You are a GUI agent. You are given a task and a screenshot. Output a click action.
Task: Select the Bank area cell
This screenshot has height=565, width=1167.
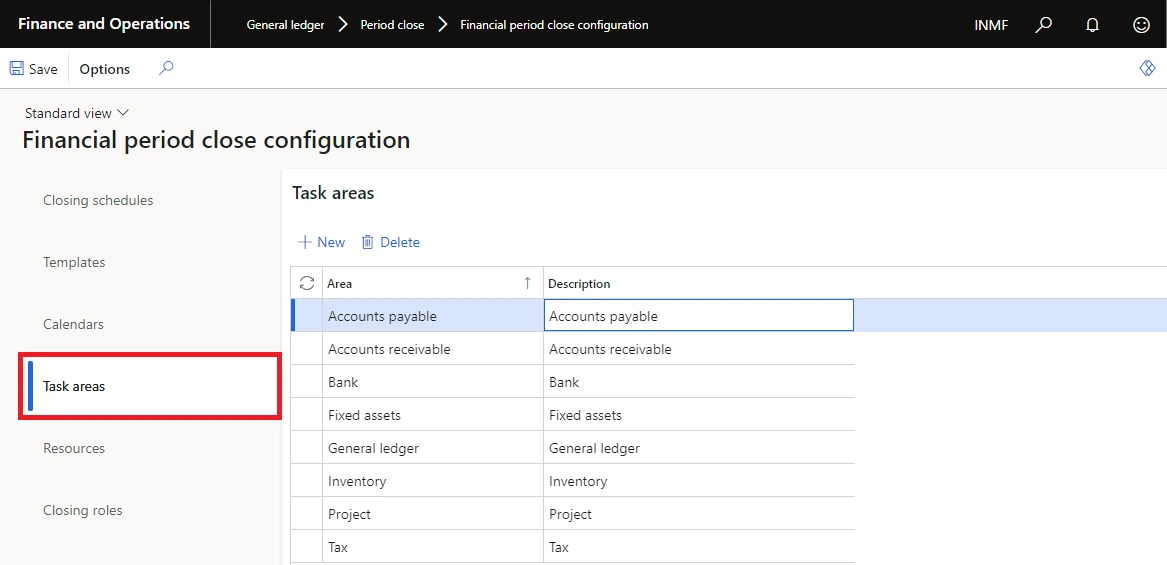(x=433, y=382)
